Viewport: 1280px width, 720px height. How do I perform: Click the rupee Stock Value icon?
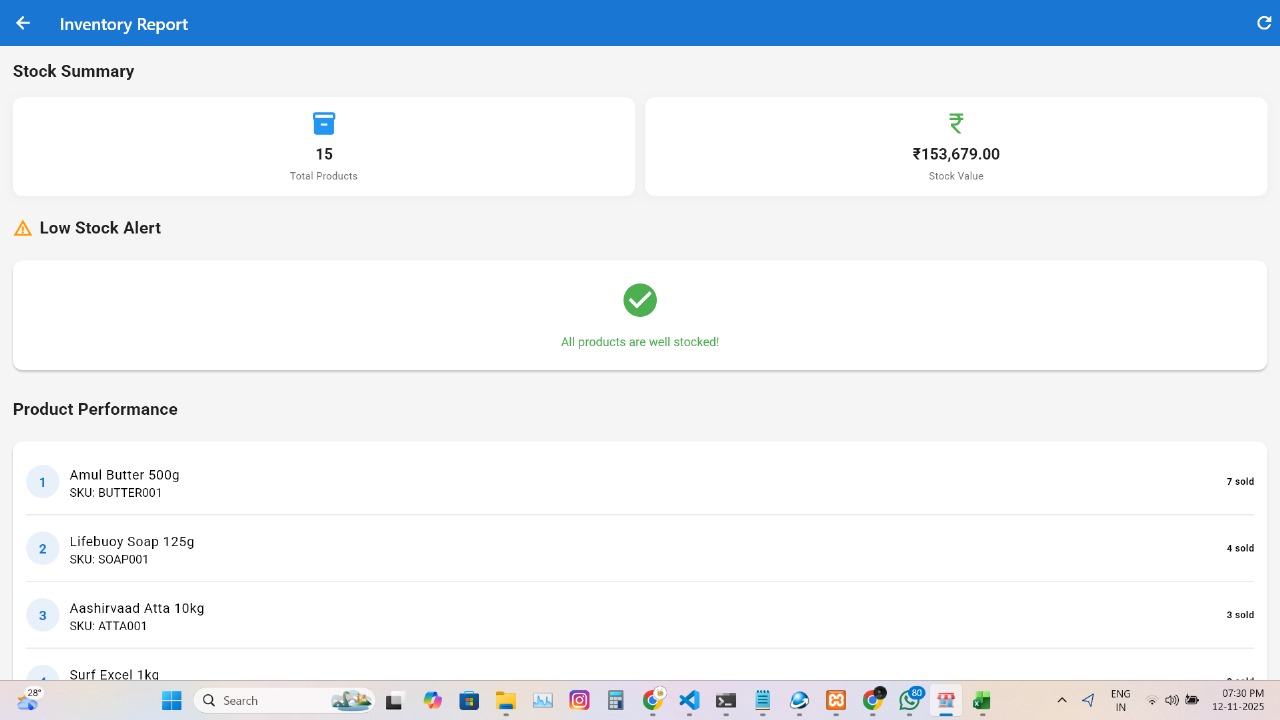click(956, 123)
